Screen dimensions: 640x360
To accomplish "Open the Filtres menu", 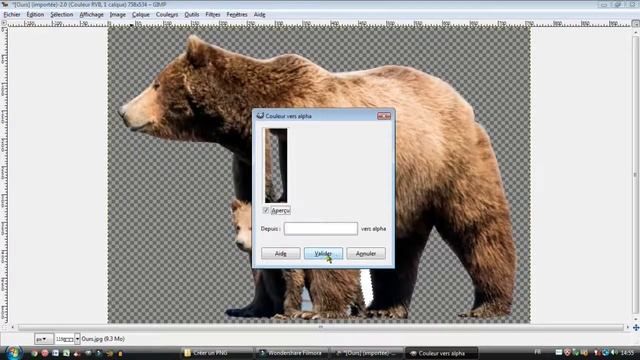I will point(213,14).
